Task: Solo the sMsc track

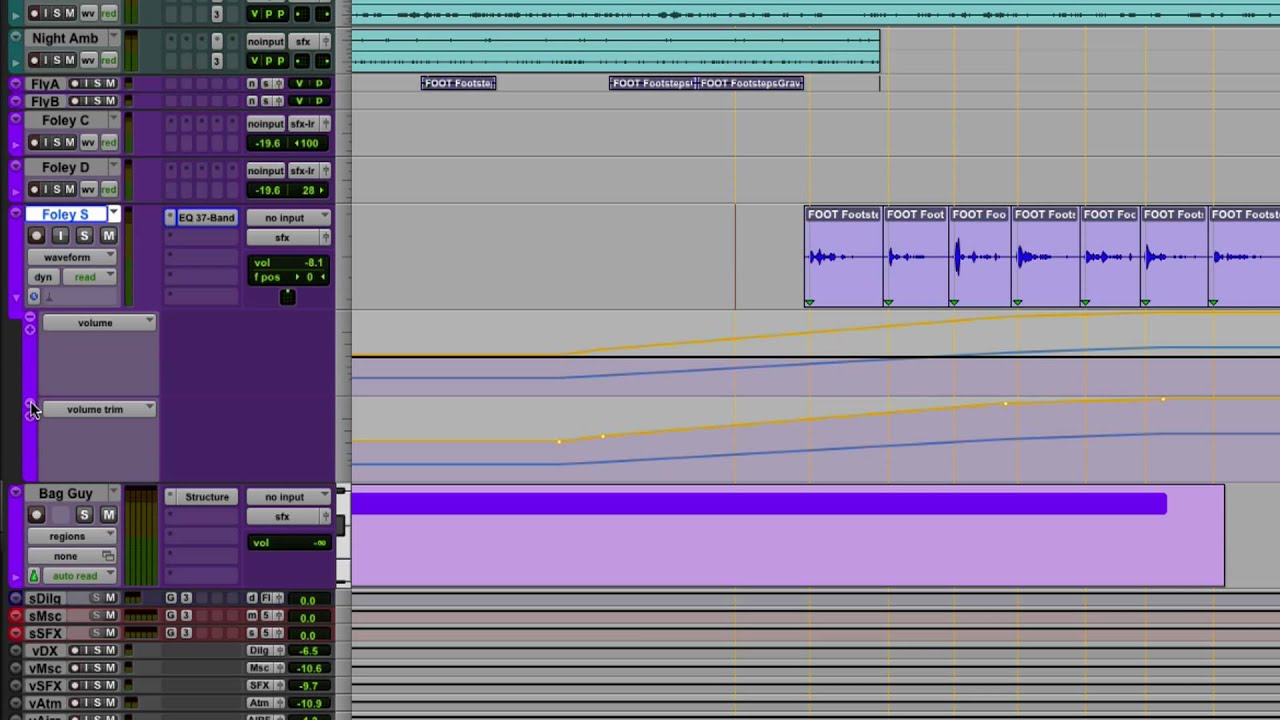Action: pos(97,616)
